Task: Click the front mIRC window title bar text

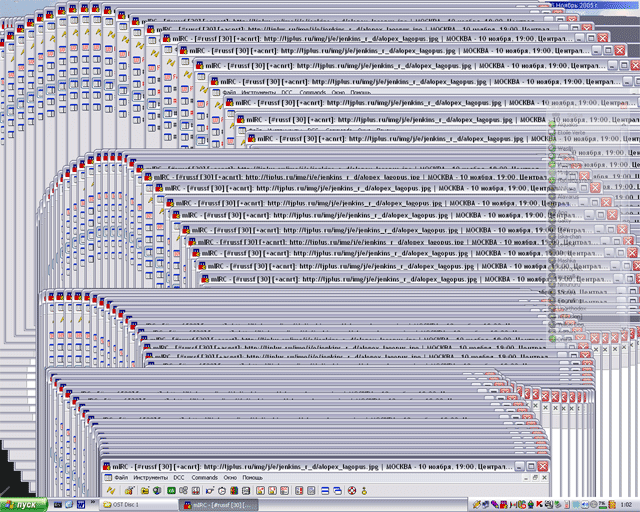Action: coord(310,466)
